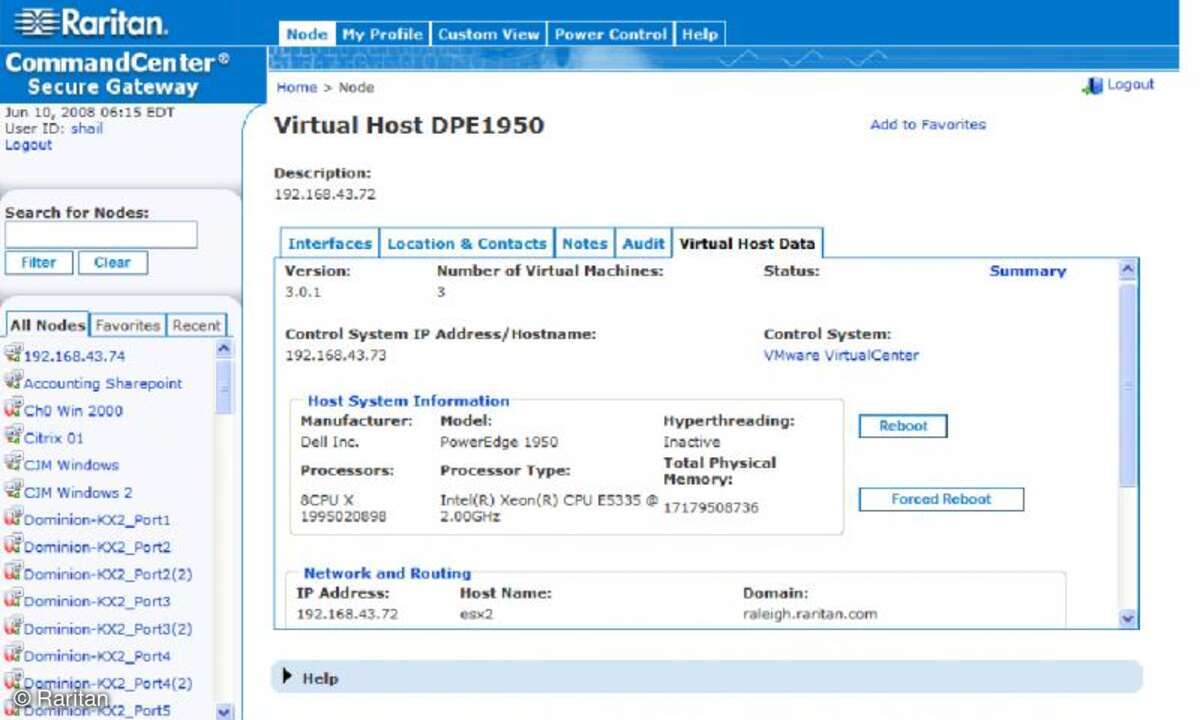
Task: Click the Search for Nodes input field
Action: [101, 235]
